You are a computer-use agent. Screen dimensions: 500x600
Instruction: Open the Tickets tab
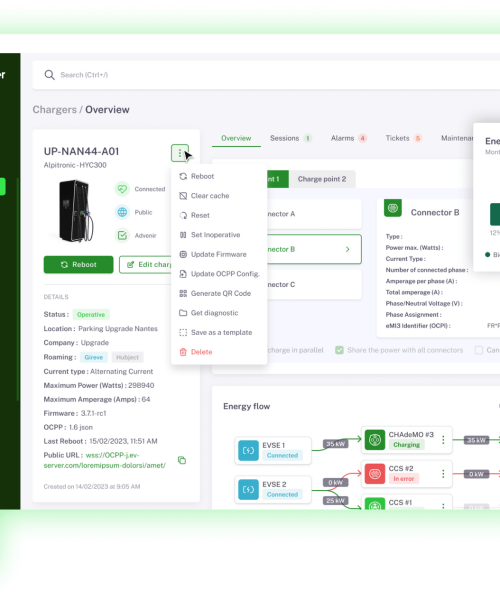click(404, 138)
